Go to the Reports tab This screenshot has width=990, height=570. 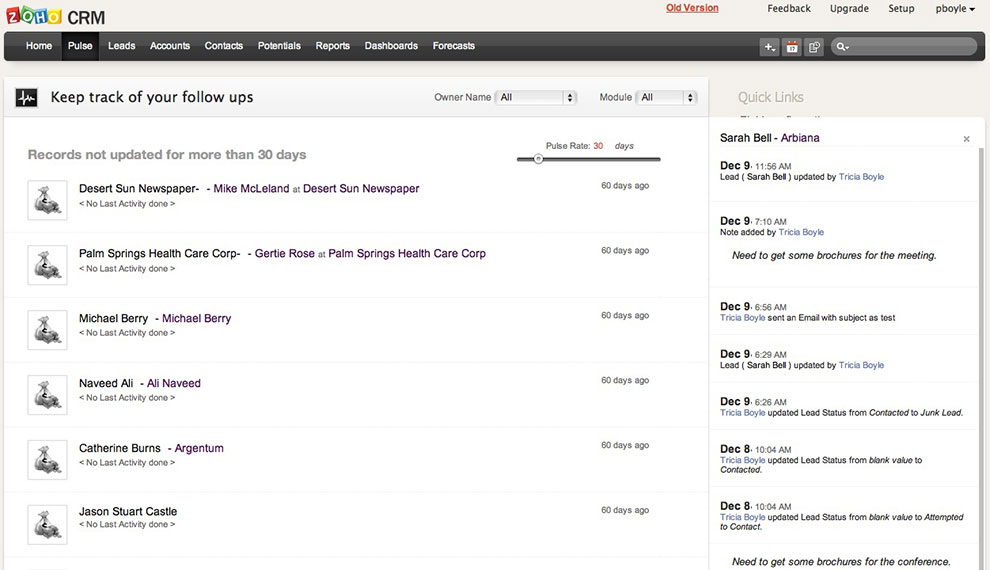pos(333,46)
